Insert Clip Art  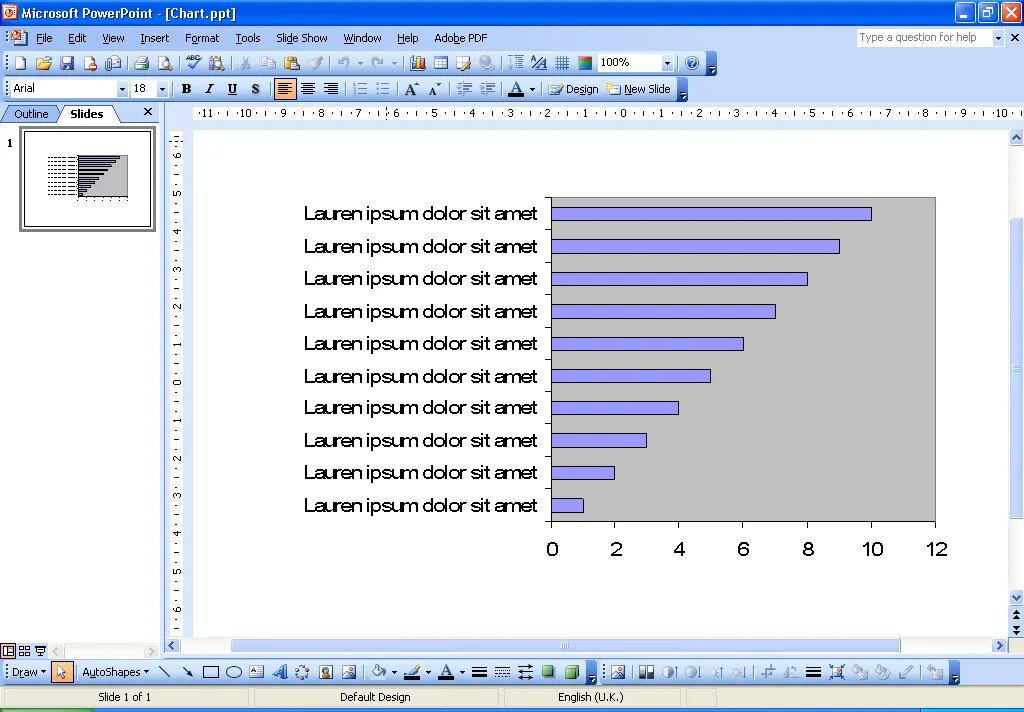(326, 672)
